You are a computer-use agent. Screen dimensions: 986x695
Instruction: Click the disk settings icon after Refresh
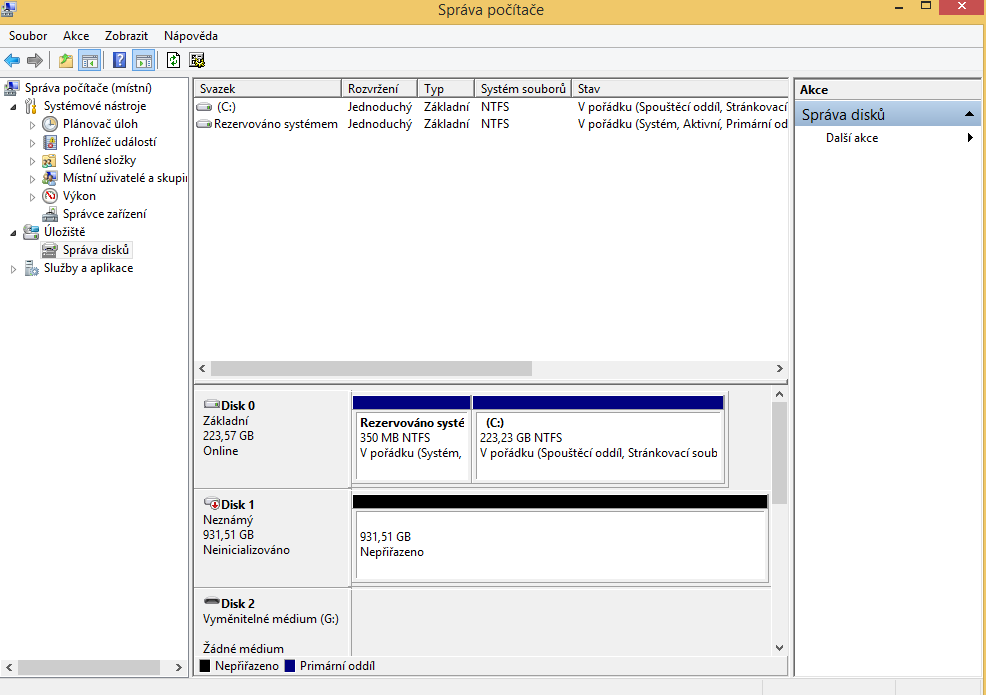tap(197, 60)
